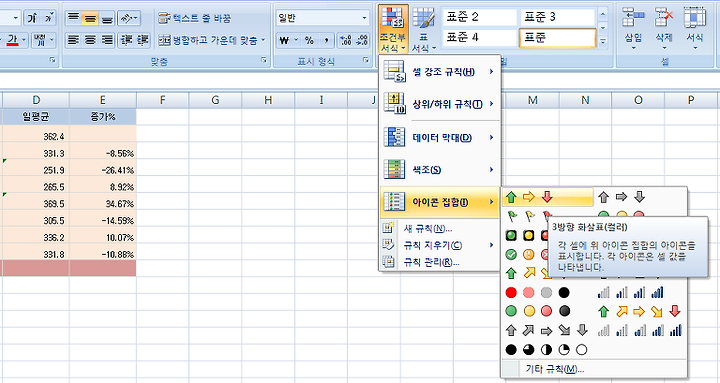The width and height of the screenshot is (720, 383).
Task: Toggle align text right
Action: (x=107, y=40)
